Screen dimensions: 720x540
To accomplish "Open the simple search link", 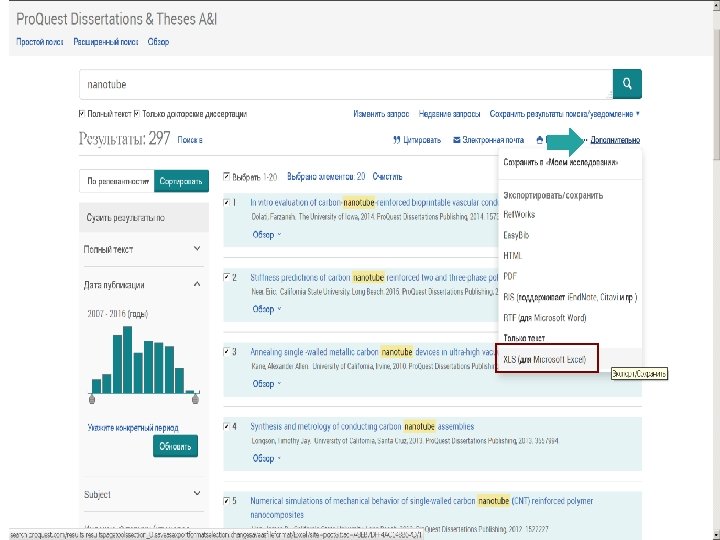I will pyautogui.click(x=40, y=42).
